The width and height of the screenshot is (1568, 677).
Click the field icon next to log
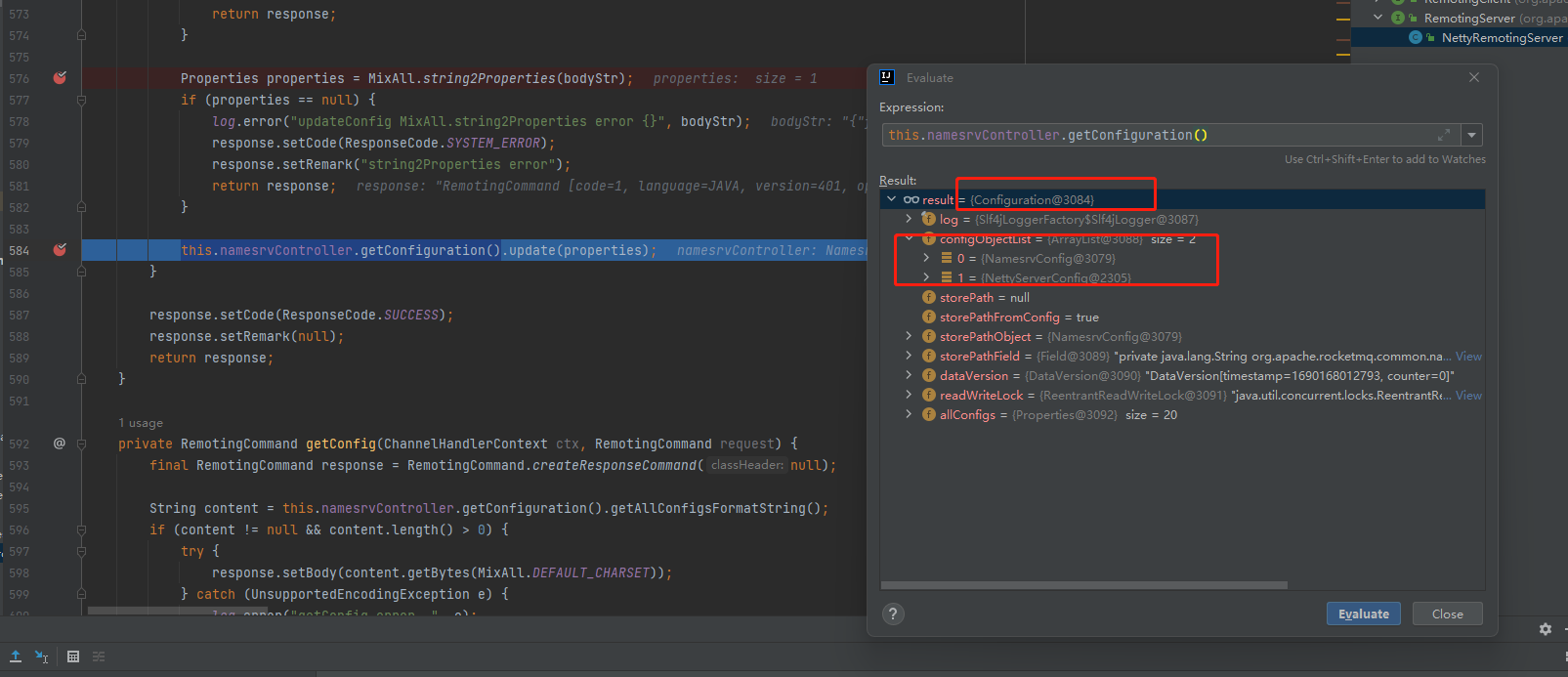pyautogui.click(x=929, y=219)
